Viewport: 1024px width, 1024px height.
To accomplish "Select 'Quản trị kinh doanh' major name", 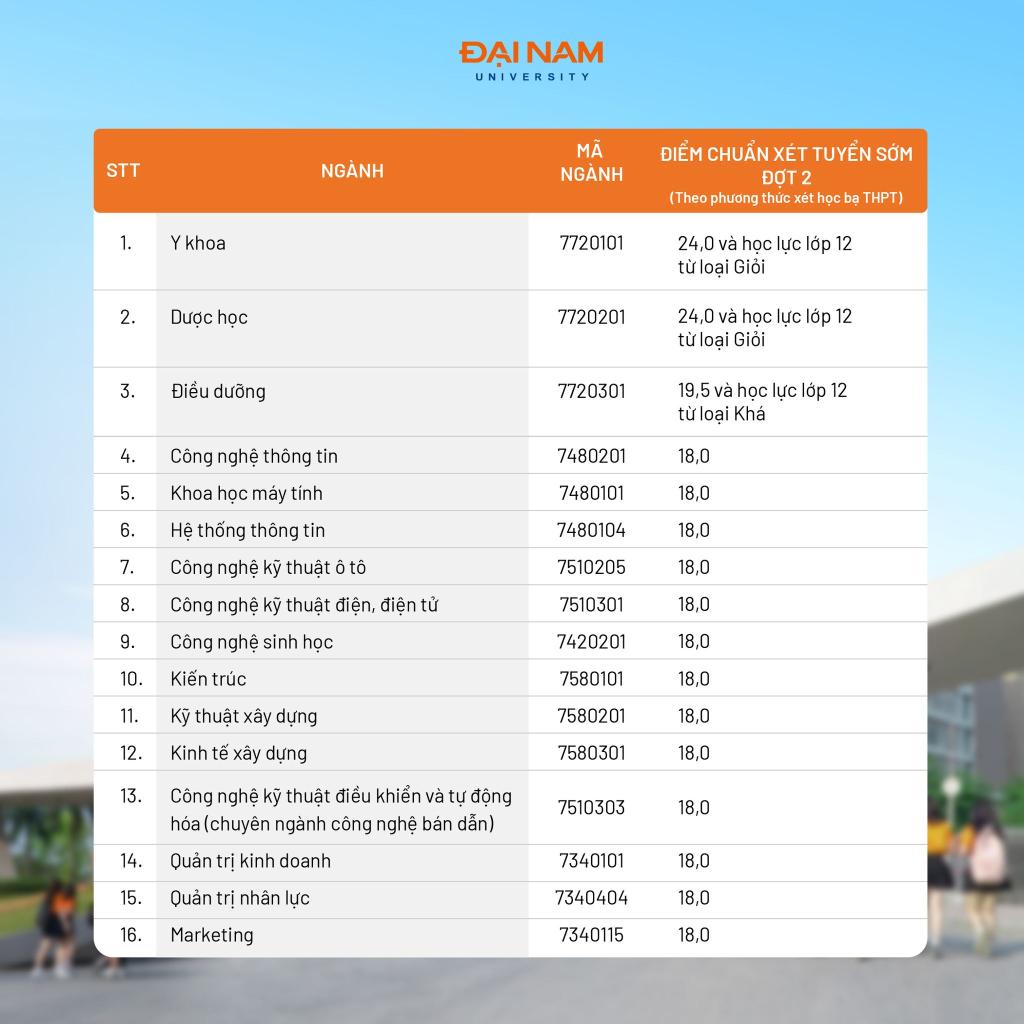I will tap(250, 861).
